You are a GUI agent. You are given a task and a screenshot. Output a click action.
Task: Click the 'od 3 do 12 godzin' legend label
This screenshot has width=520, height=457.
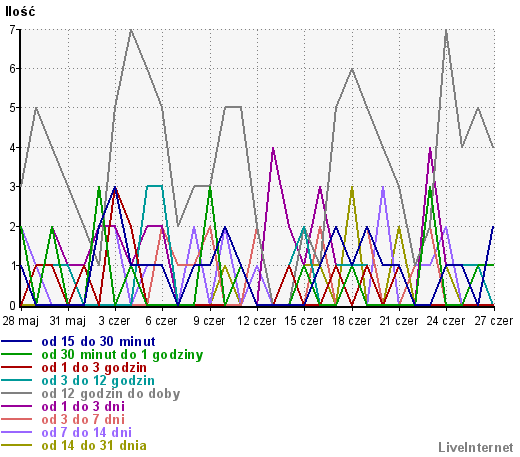pyautogui.click(x=98, y=380)
